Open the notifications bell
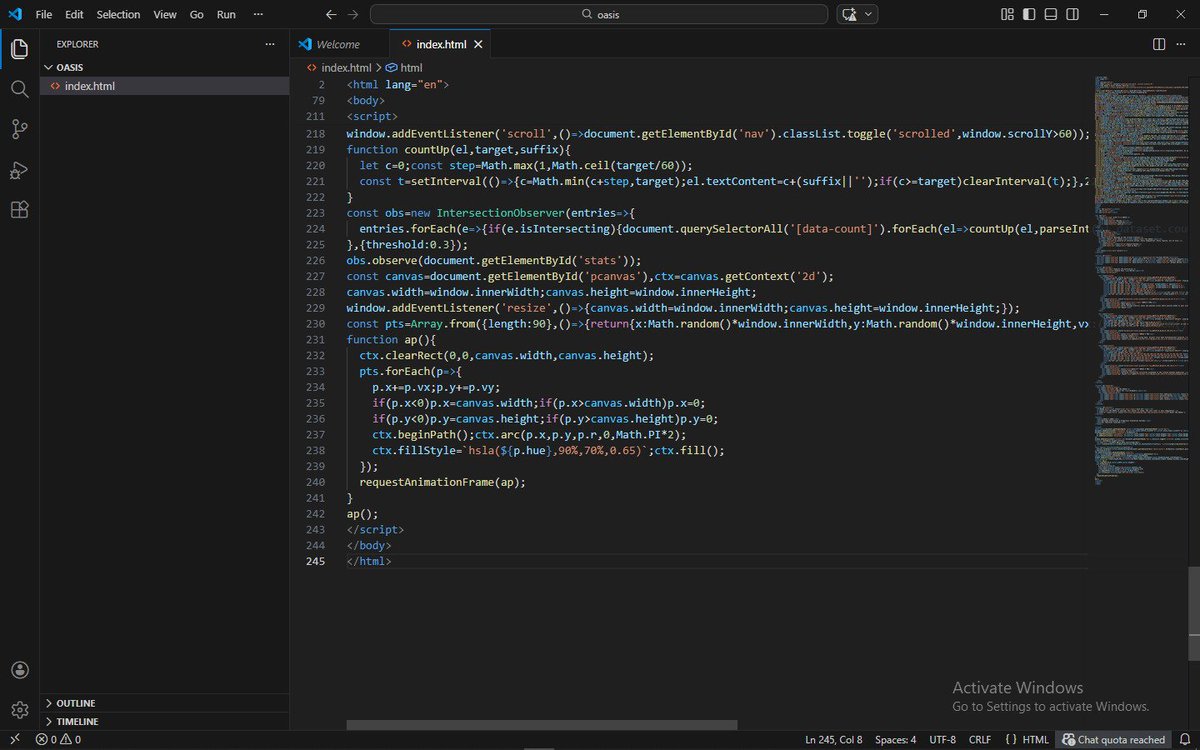The height and width of the screenshot is (750, 1200). (x=1183, y=740)
